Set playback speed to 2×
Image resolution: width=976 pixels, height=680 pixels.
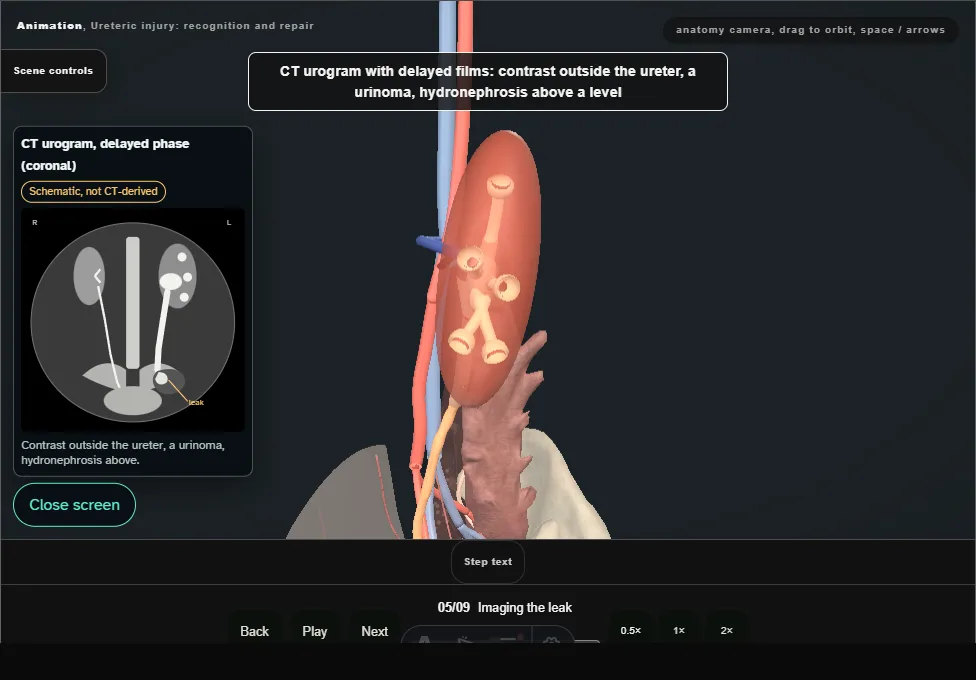726,631
